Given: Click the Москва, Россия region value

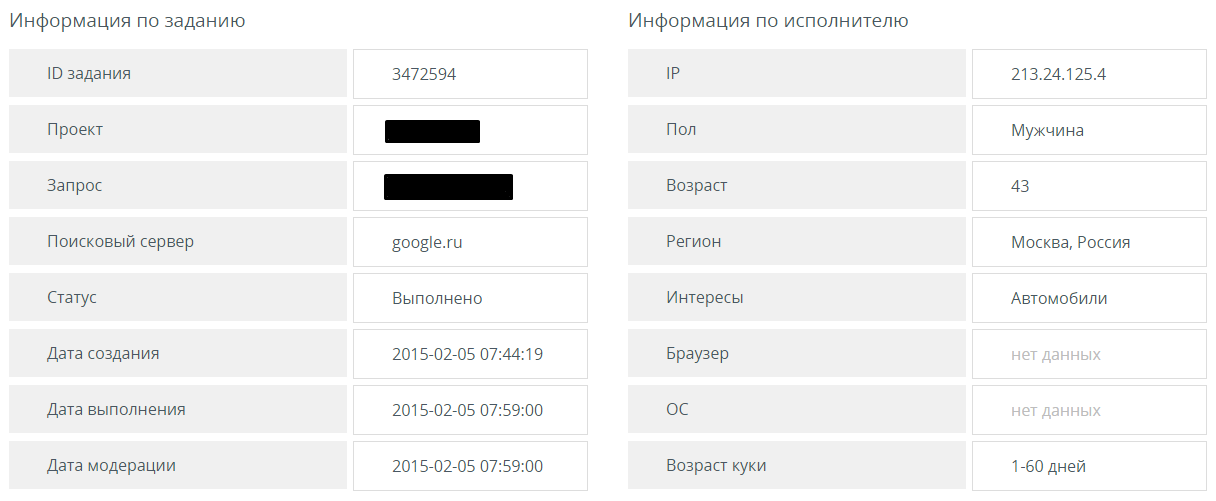Looking at the screenshot, I should click(1070, 242).
